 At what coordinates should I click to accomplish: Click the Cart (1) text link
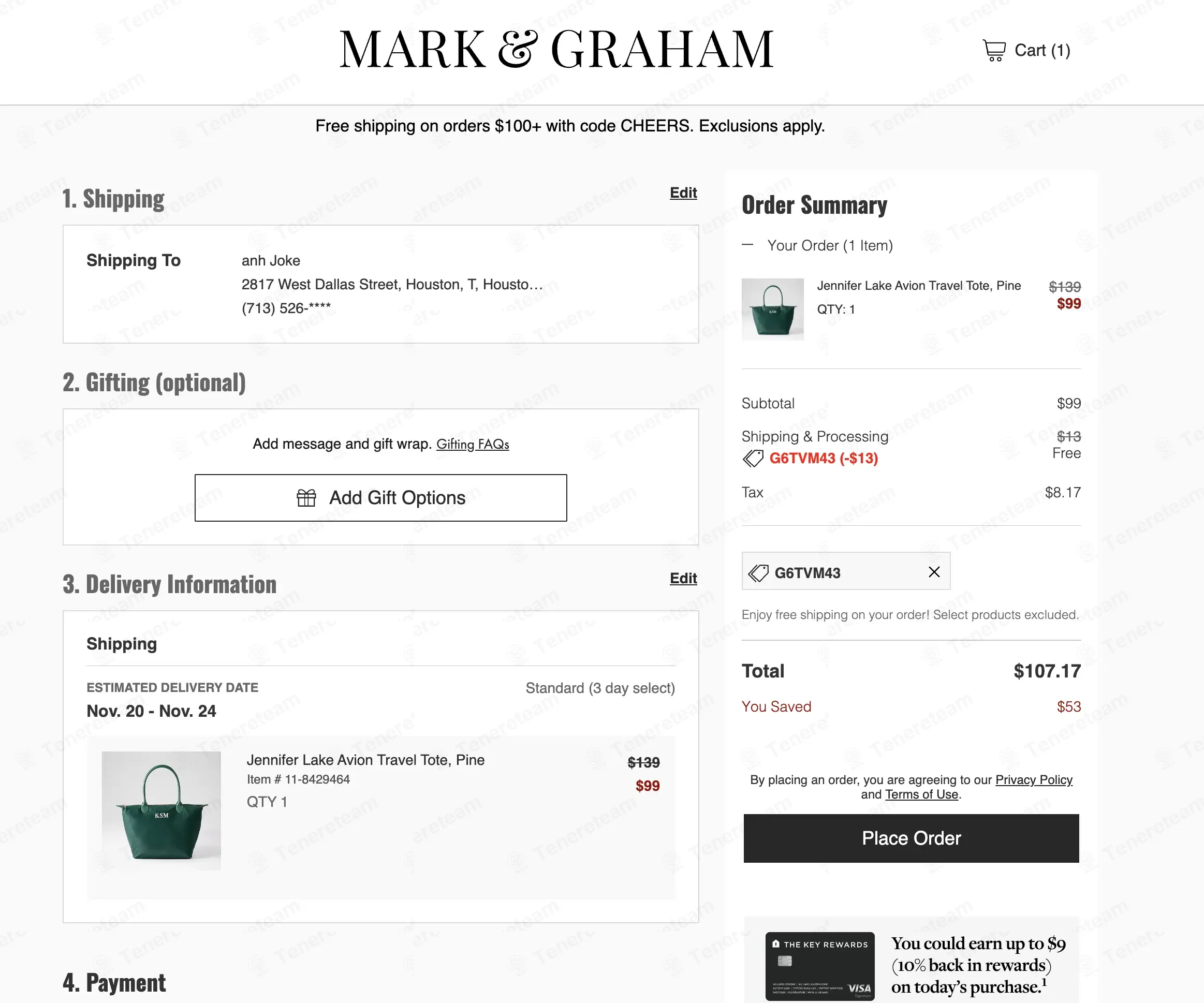click(x=1042, y=50)
